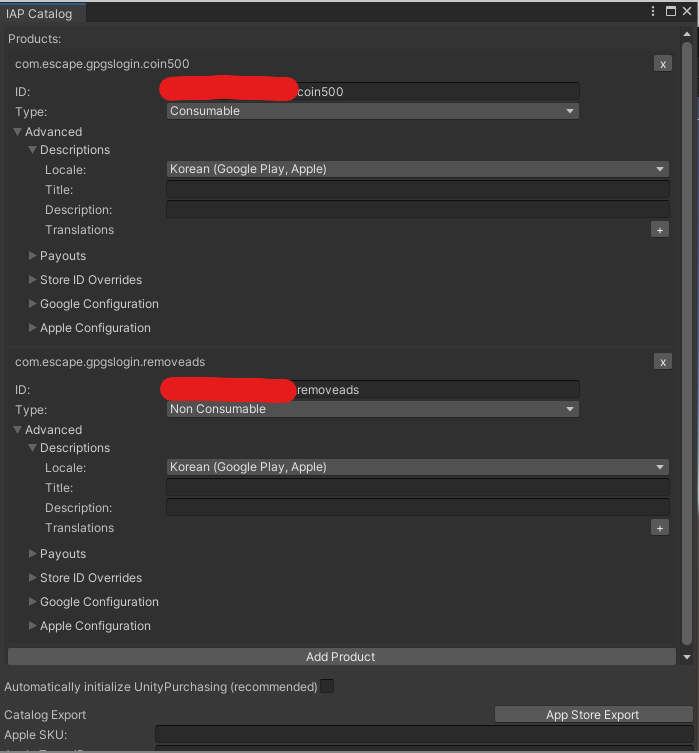The image size is (699, 753).
Task: Add a translation for coin500 with plus button
Action: (660, 230)
